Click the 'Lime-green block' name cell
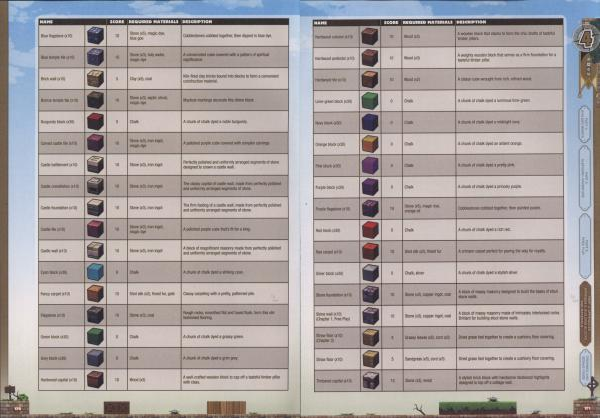Viewport: 600px width, 418px height. [x=336, y=101]
